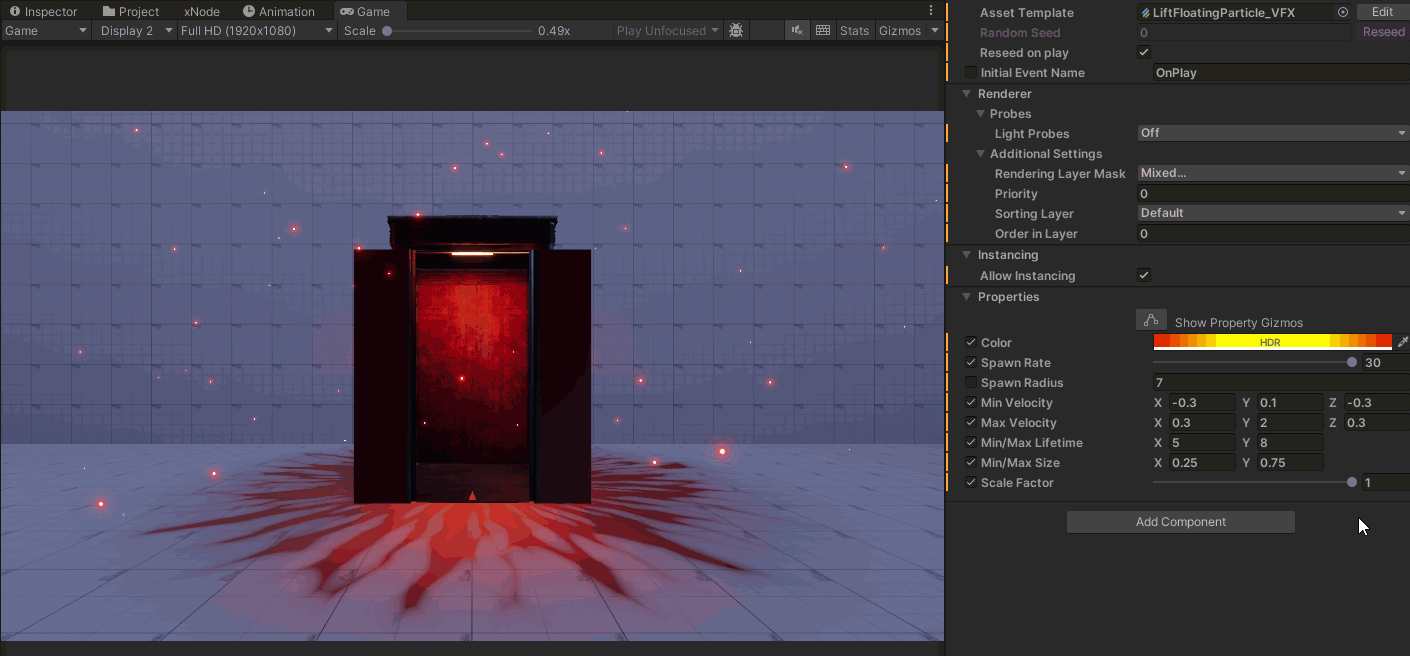Screen dimensions: 1410x656
Task: Click the Spawn Radius value field
Action: coord(1281,382)
